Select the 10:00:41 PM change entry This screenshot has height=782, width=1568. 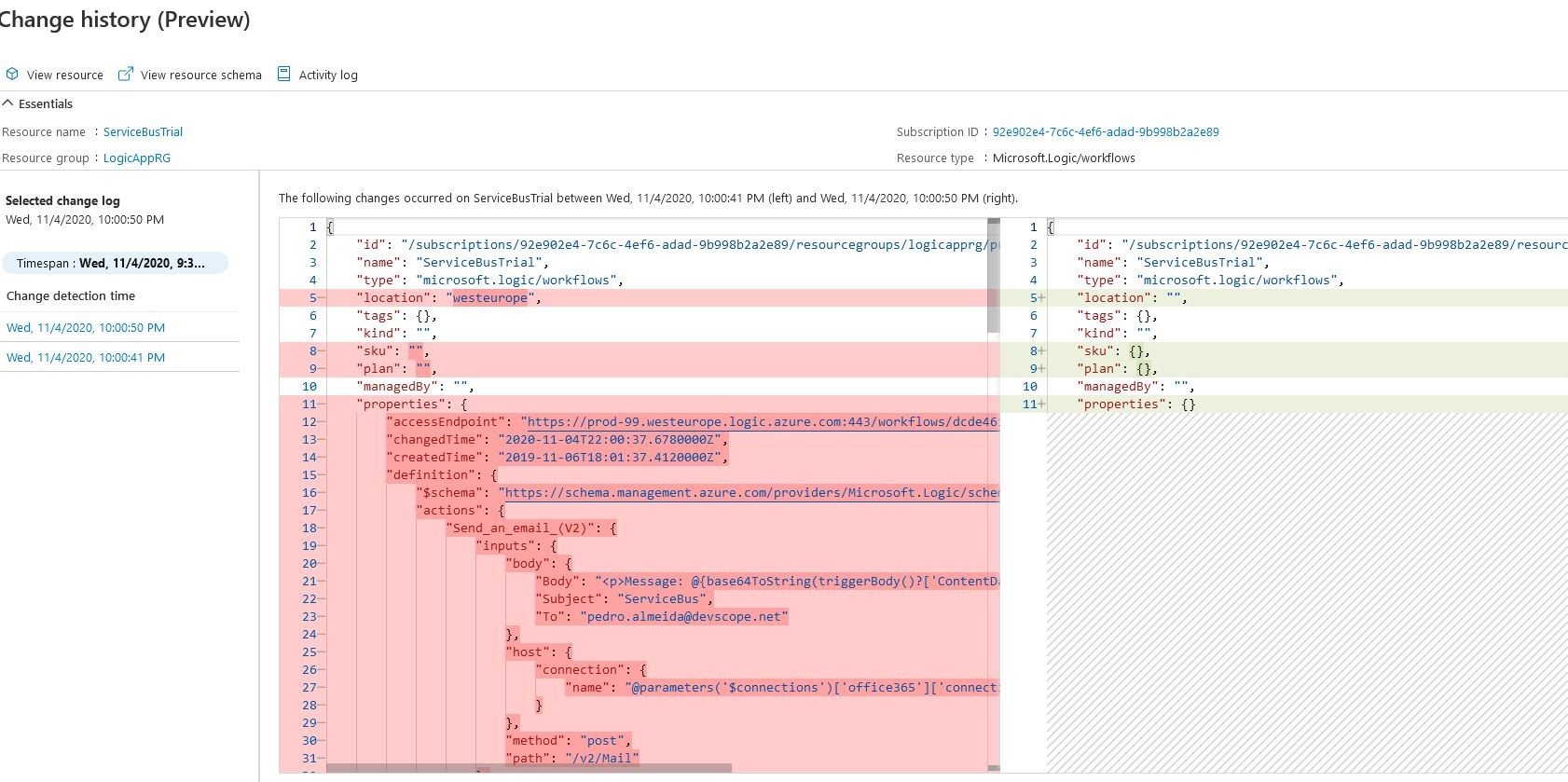pyautogui.click(x=86, y=358)
